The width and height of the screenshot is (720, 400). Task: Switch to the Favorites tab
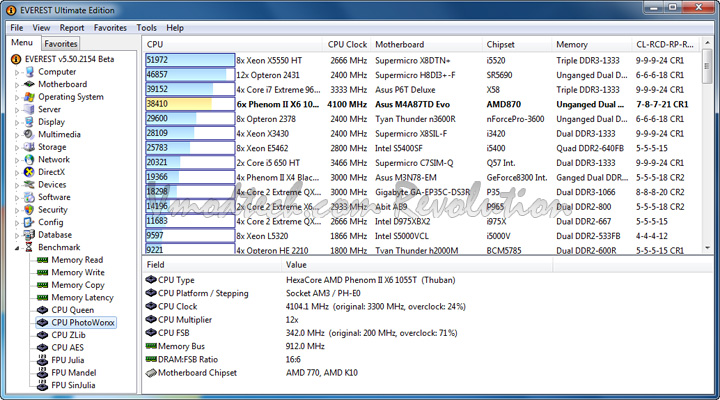click(x=61, y=44)
